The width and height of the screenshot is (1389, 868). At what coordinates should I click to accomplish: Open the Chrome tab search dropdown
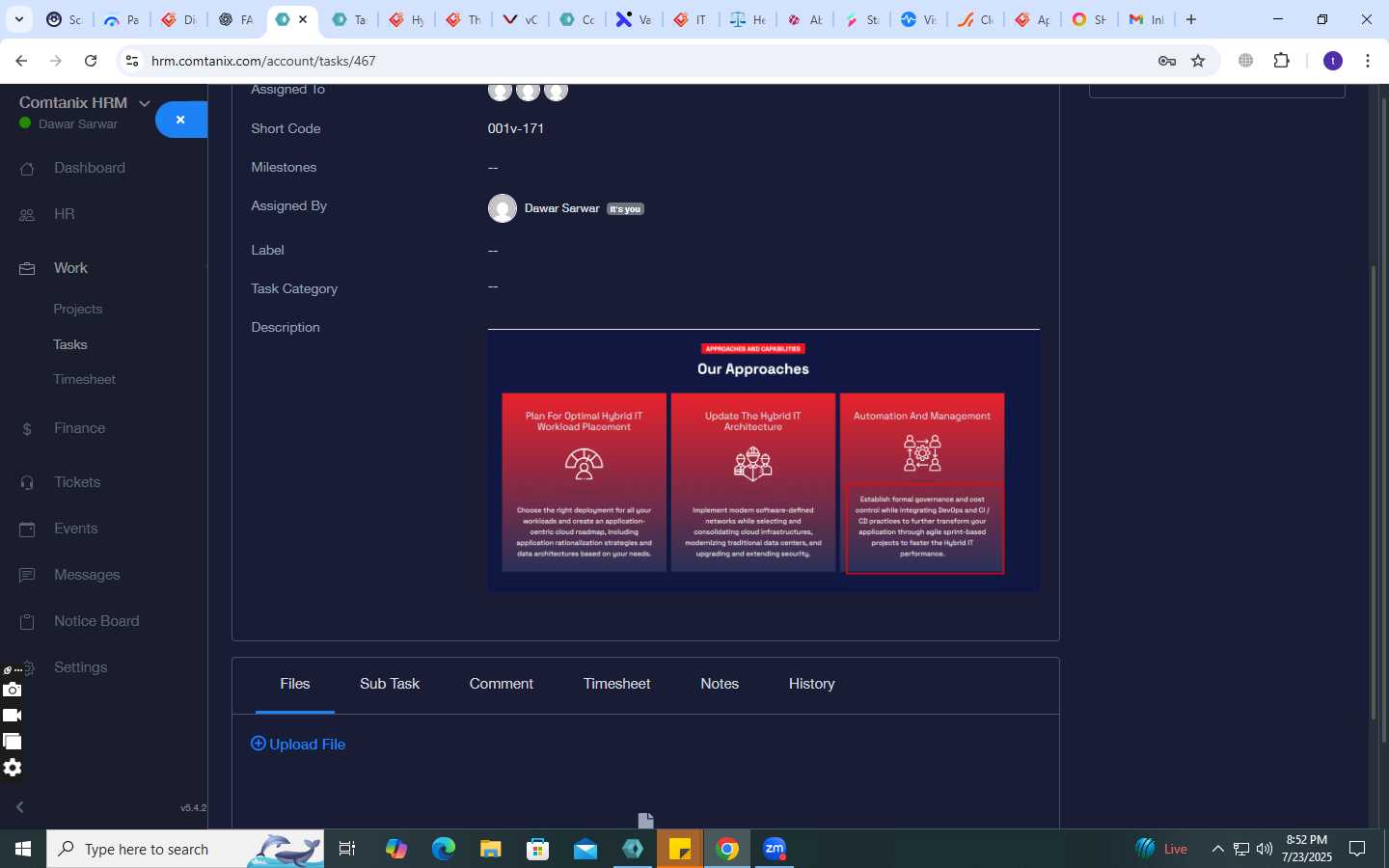[x=19, y=19]
